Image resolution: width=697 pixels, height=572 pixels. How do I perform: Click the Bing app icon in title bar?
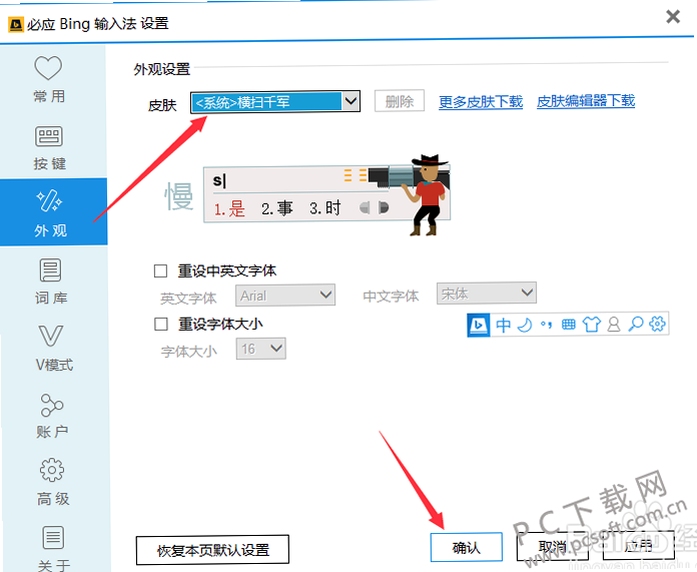16,24
